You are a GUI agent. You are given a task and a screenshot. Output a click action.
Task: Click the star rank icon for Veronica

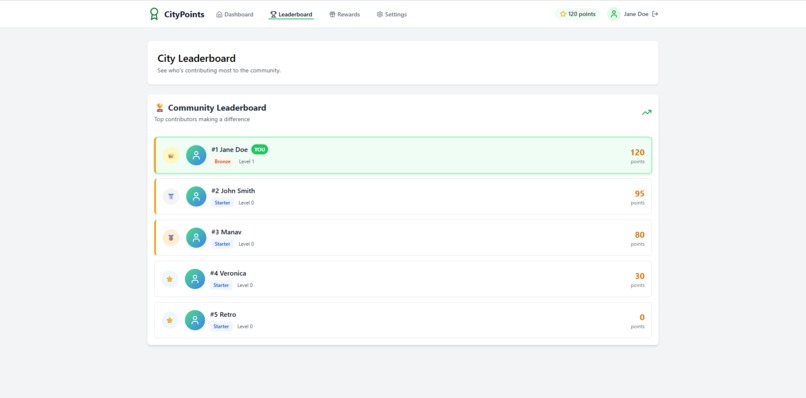pyautogui.click(x=170, y=279)
